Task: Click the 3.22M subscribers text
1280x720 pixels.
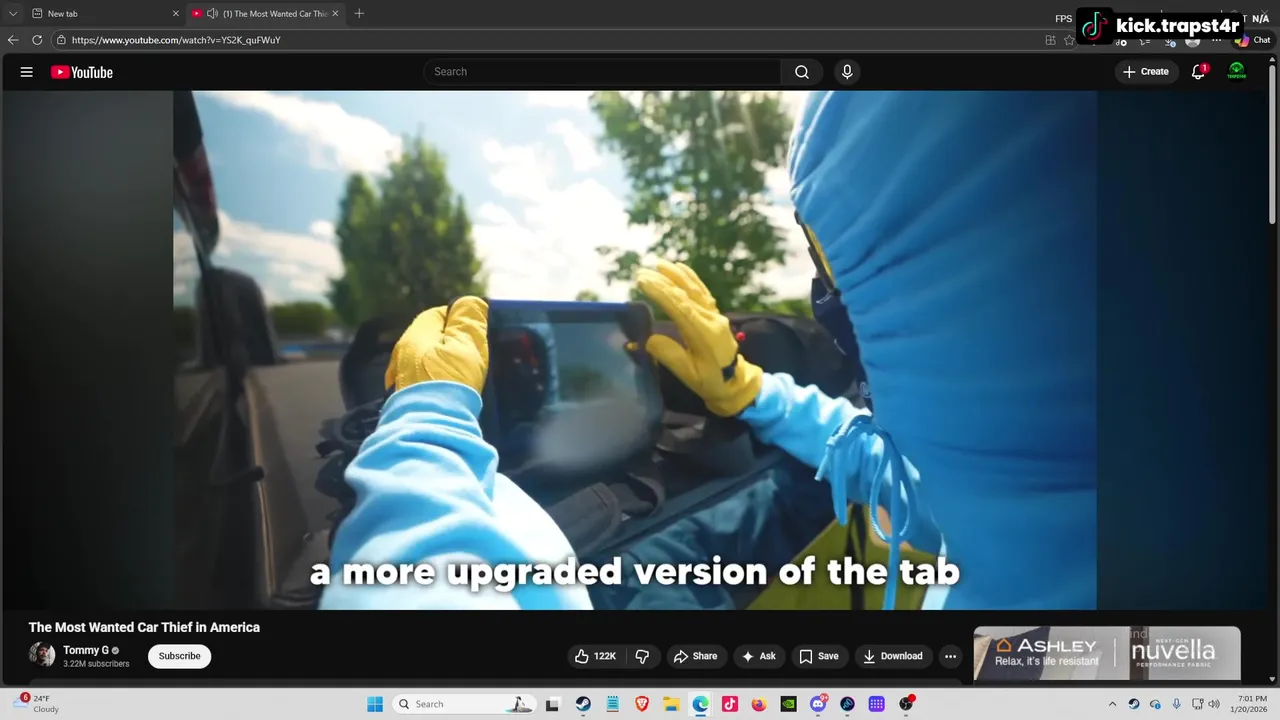Action: pos(96,664)
